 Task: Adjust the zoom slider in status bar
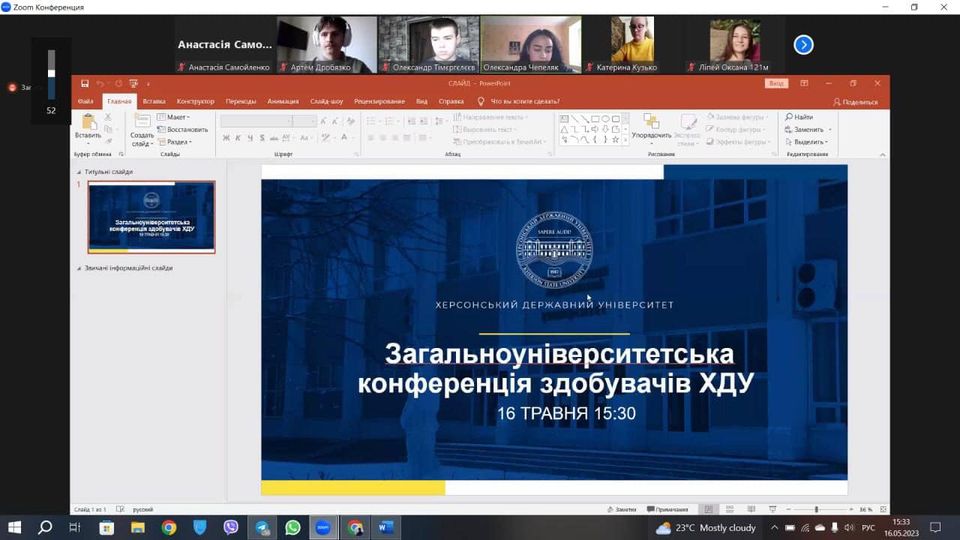point(817,509)
